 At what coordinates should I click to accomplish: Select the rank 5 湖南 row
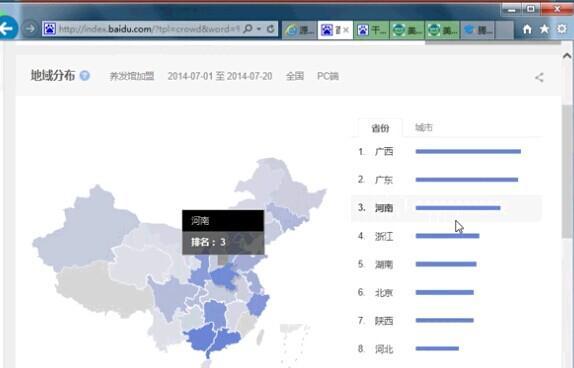click(x=446, y=264)
